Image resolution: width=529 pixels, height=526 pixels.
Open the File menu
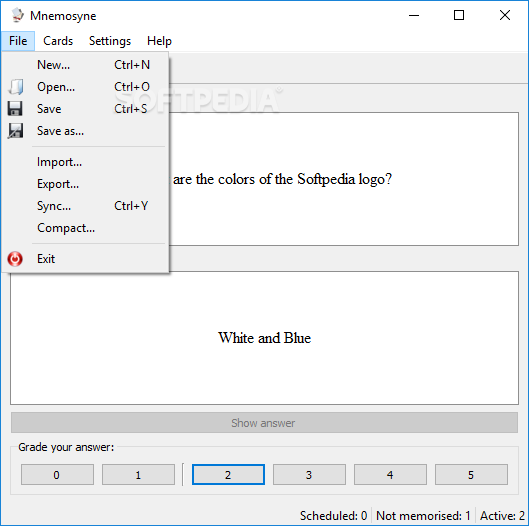(18, 41)
